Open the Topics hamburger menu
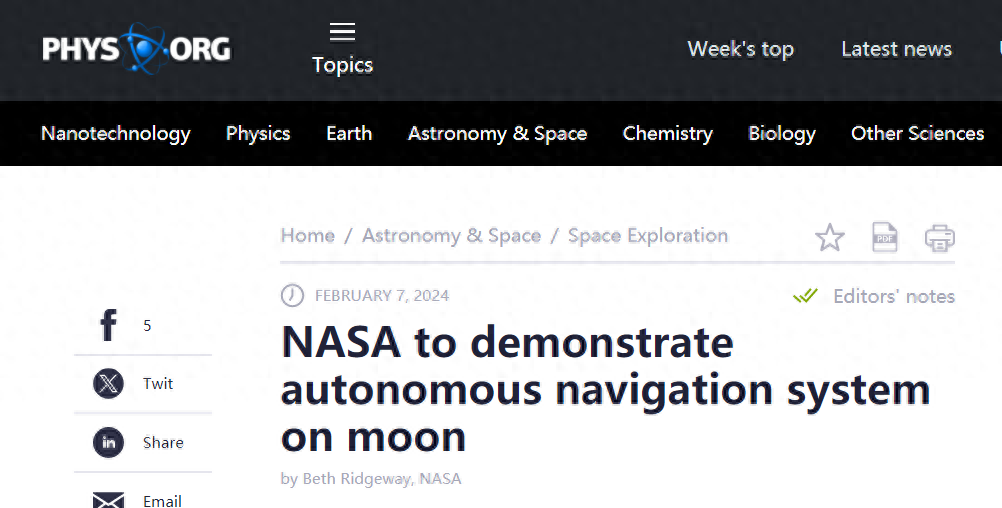1002x508 pixels. [342, 33]
